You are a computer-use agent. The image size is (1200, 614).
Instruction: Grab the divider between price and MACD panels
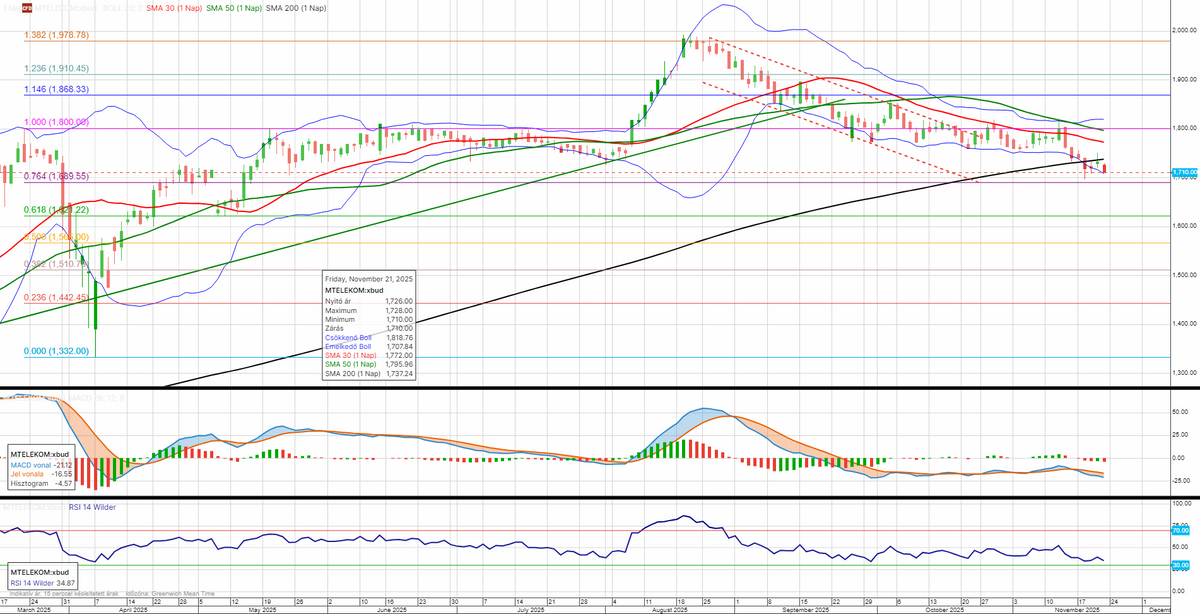[x=600, y=388]
